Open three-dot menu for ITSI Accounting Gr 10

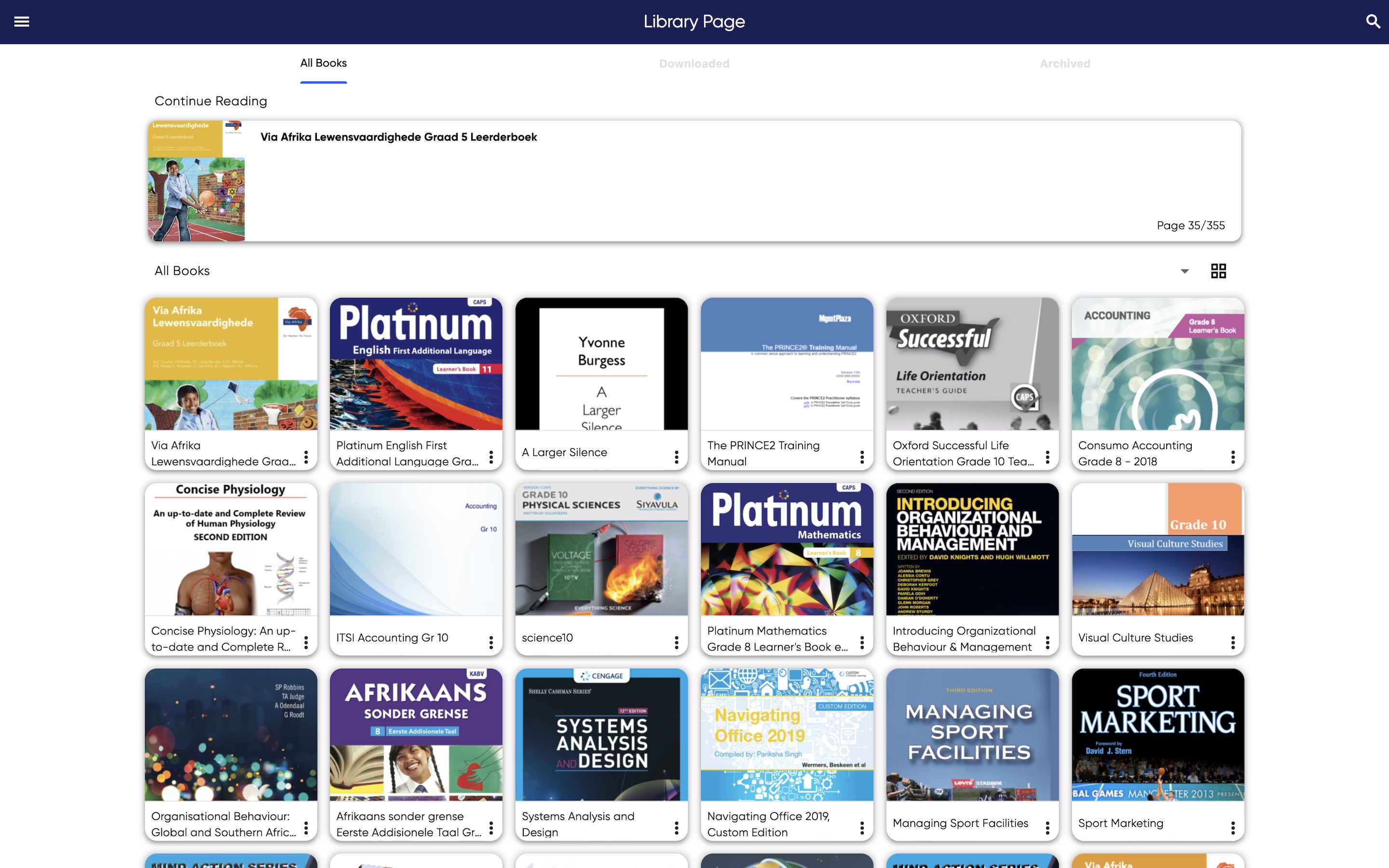(x=491, y=642)
